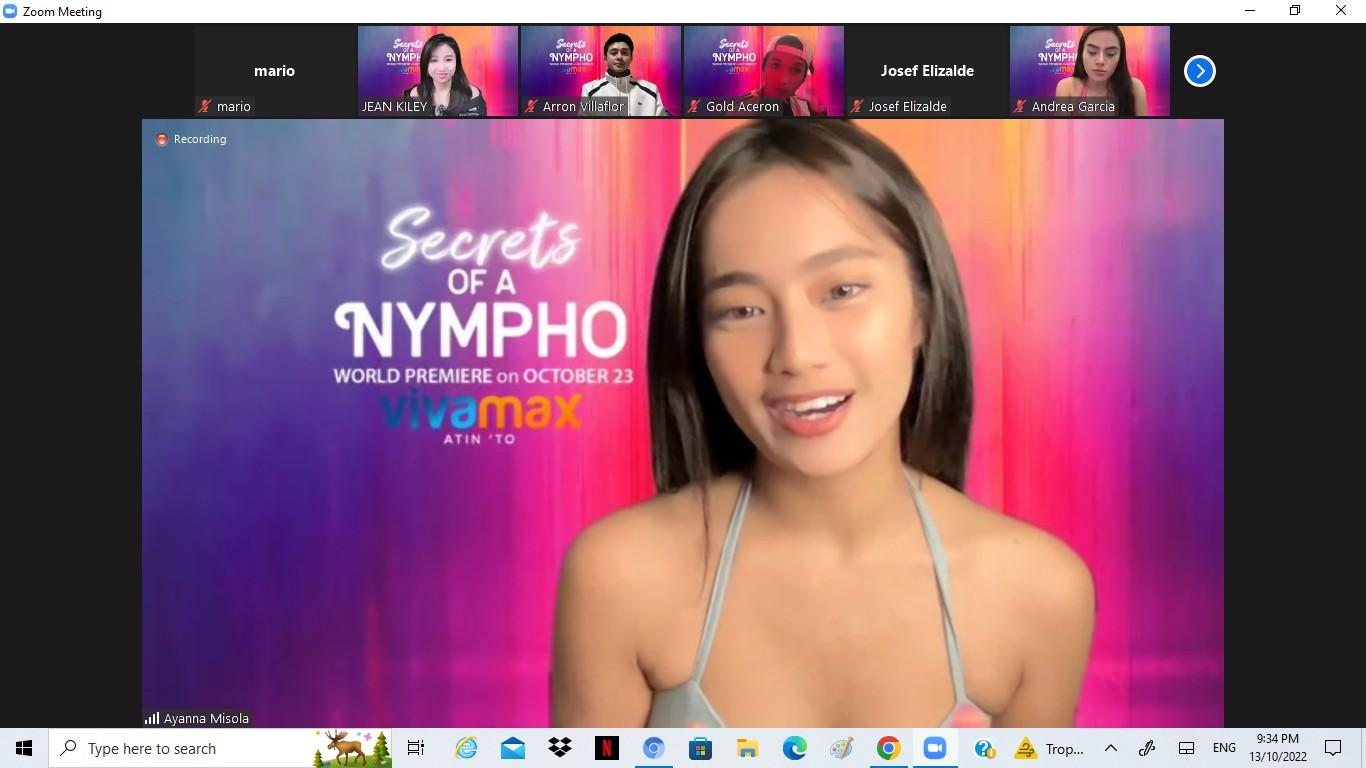Click the touch keyboard tray icon
This screenshot has width=1366, height=768.
pos(1186,748)
